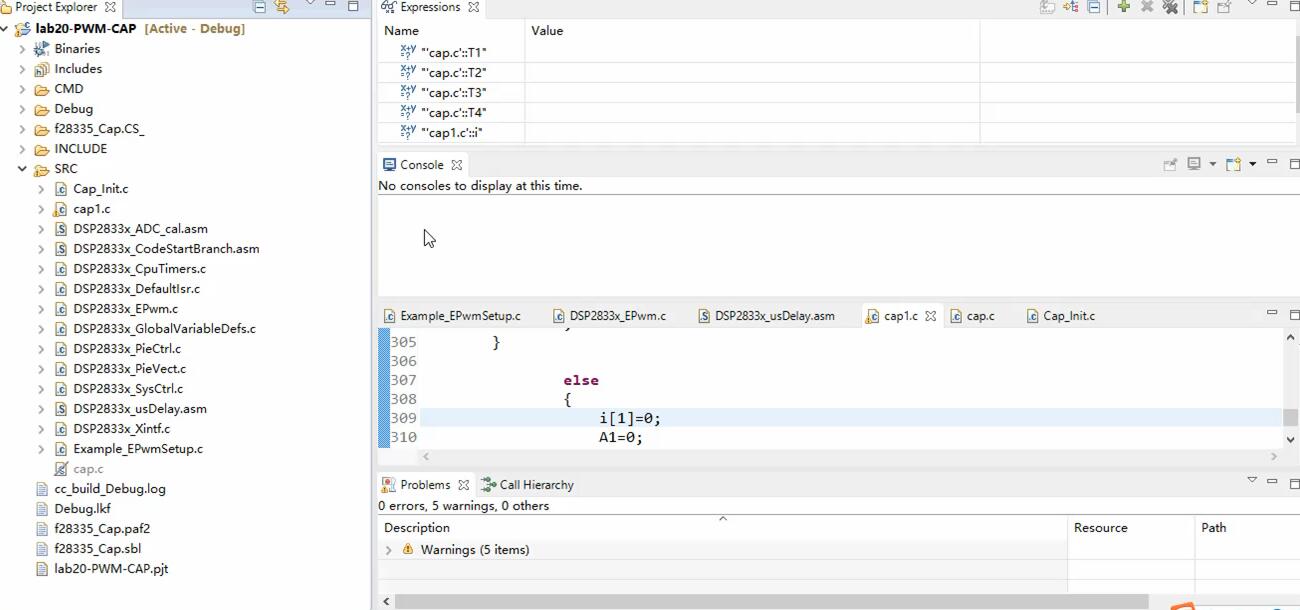Close the Console view tab
Screen dimensions: 1300x610
457,165
